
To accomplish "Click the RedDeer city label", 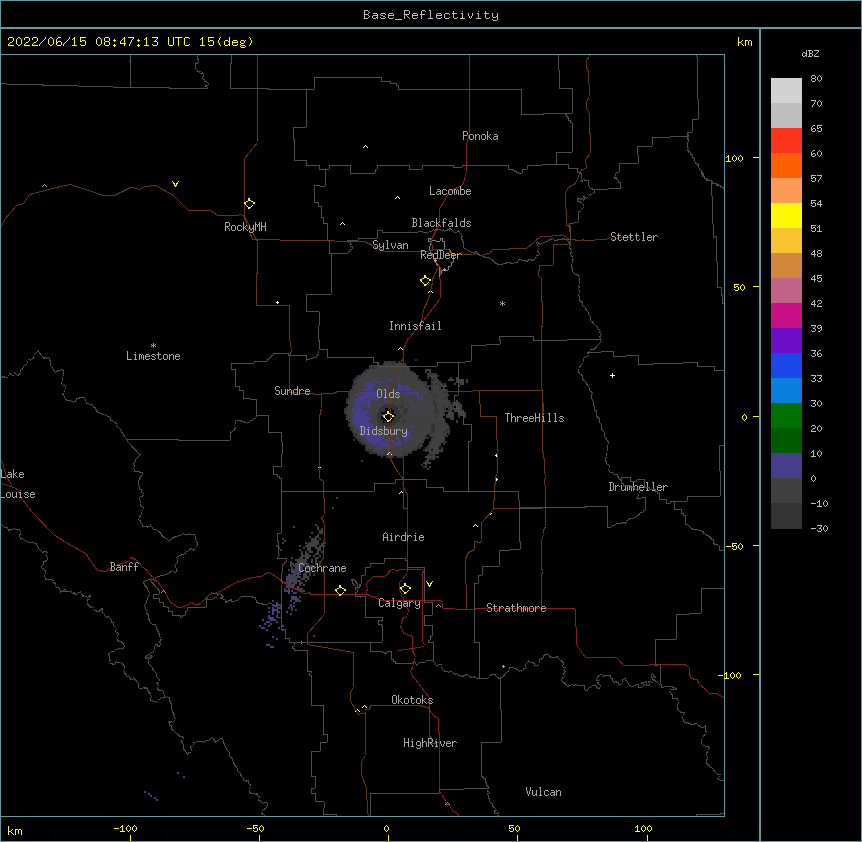I will [440, 255].
